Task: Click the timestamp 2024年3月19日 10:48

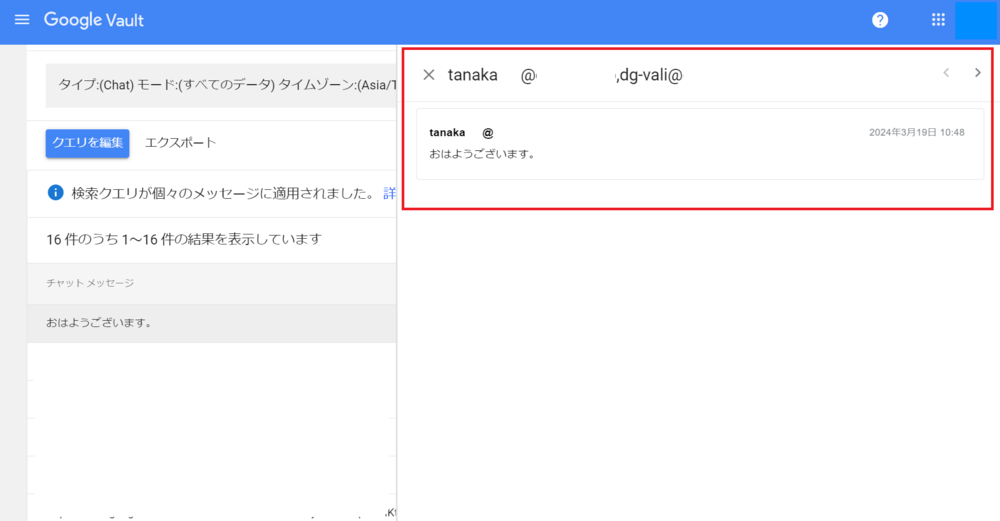Action: pos(916,133)
